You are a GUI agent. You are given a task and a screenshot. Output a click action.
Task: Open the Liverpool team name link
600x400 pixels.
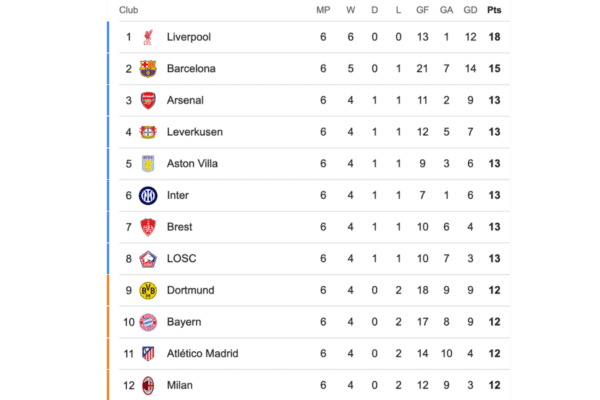tap(189, 37)
